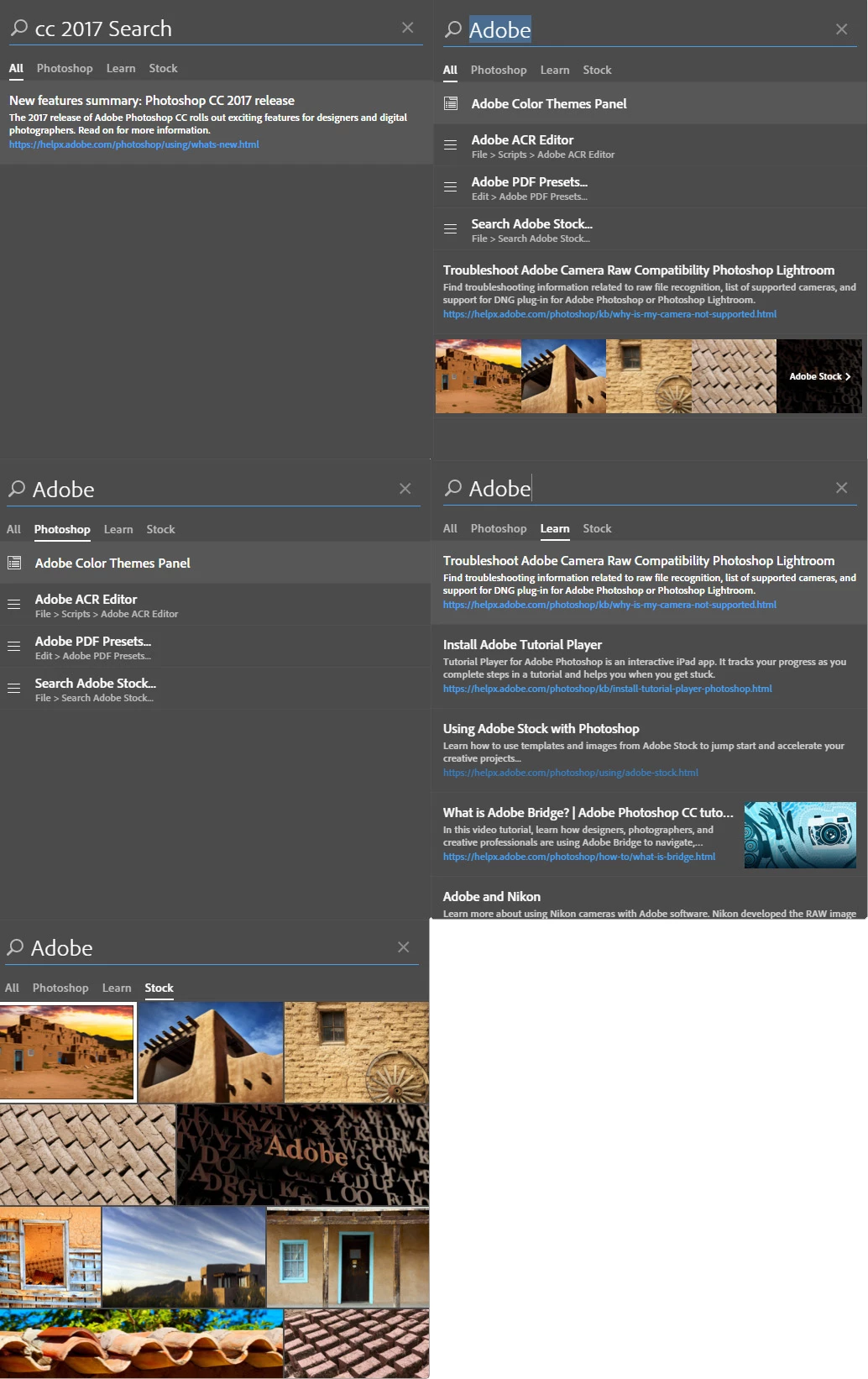The image size is (868, 1379).
Task: Select the underlined Stock tab above the image grid
Action: (x=159, y=988)
